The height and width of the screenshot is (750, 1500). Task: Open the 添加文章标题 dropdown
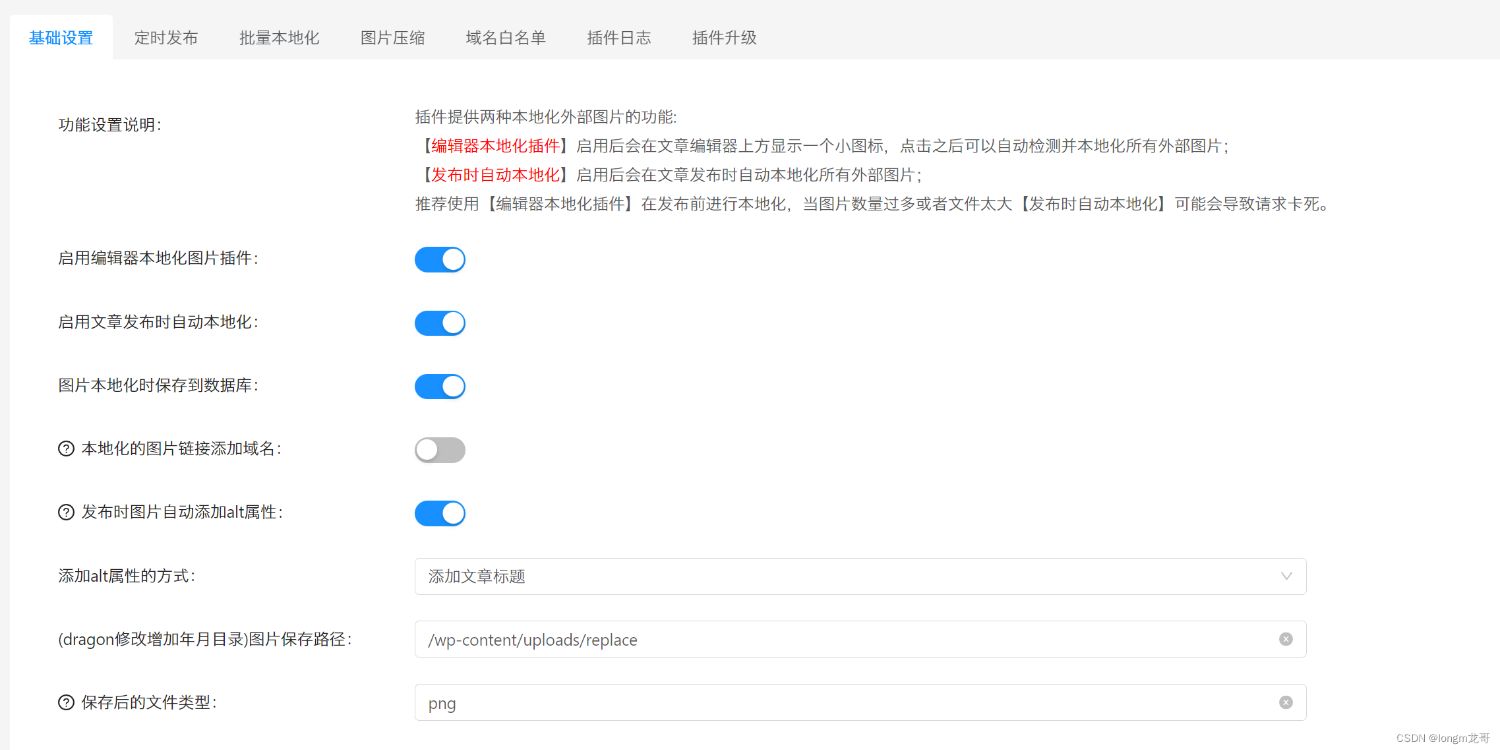point(860,576)
